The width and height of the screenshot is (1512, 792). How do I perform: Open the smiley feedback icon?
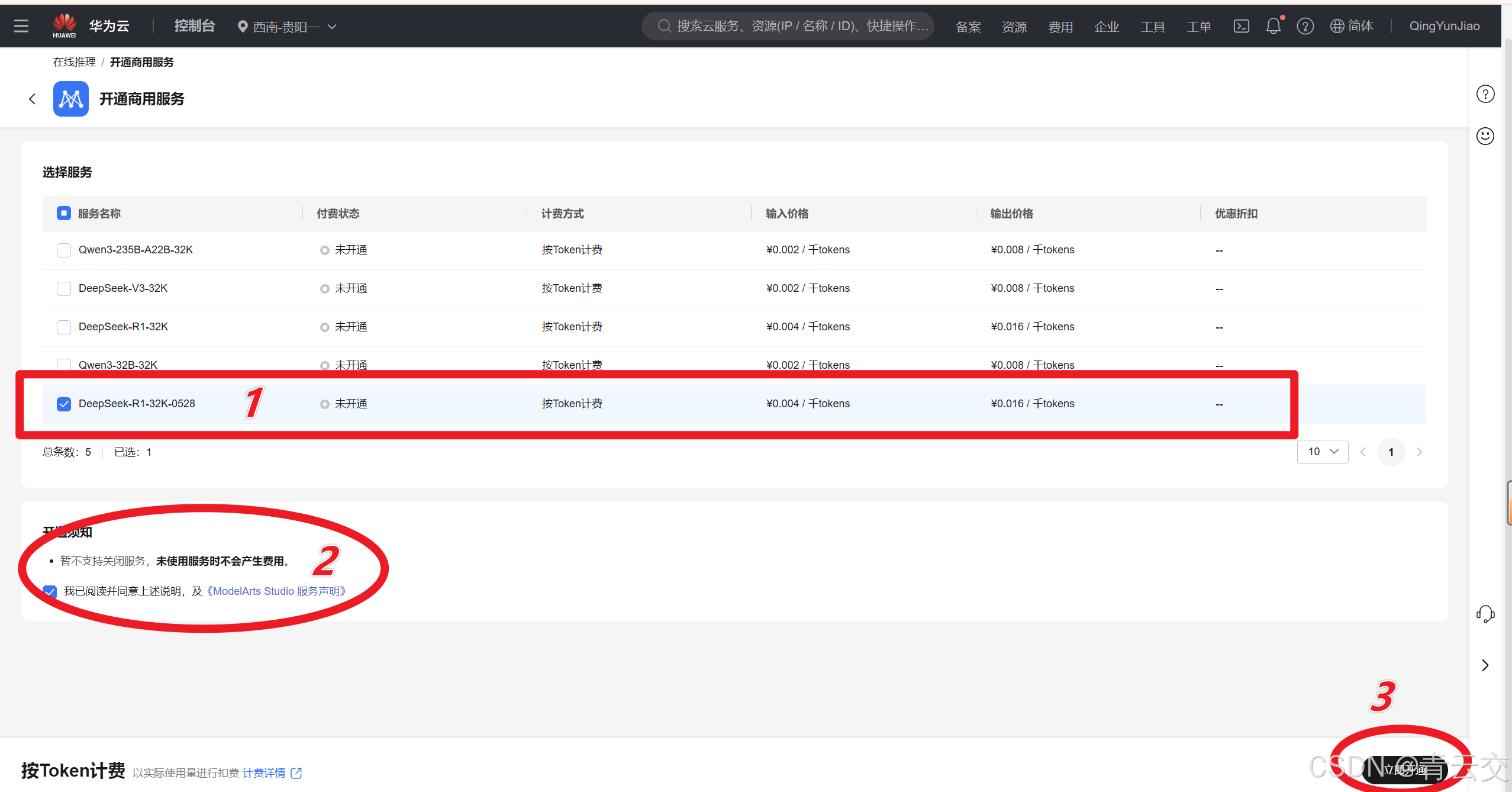pyautogui.click(x=1485, y=136)
